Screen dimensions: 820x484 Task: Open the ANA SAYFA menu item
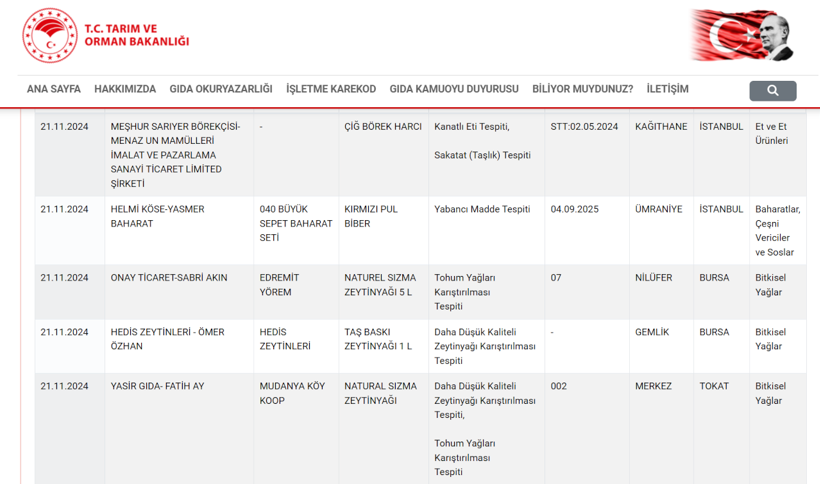(53, 89)
